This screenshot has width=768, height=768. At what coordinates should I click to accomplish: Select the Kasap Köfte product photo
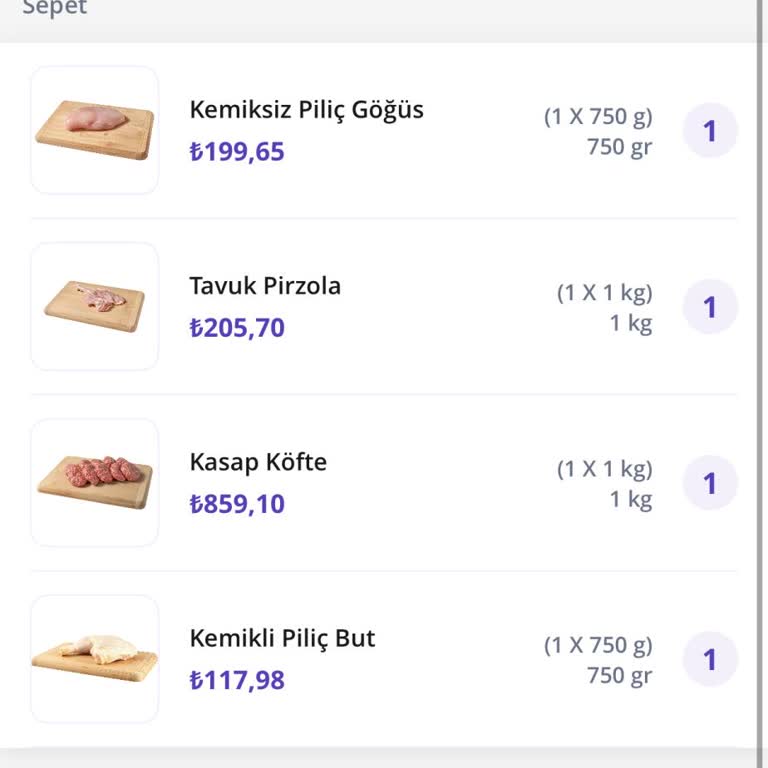95,482
